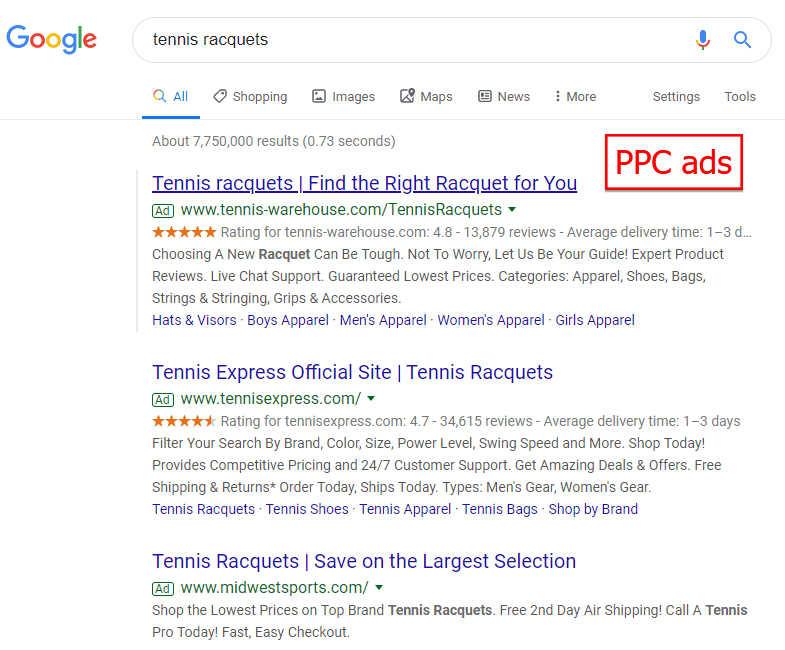Click Ad badge next to tennis-warehouse.com
This screenshot has height=650, width=785.
[163, 210]
